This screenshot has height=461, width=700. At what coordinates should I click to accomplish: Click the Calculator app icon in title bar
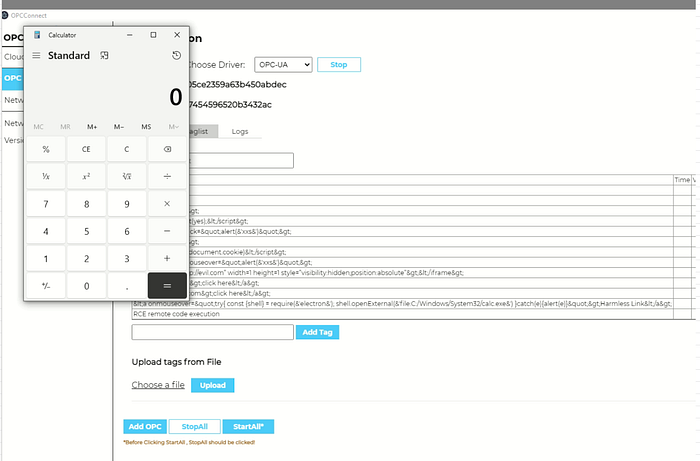pyautogui.click(x=37, y=35)
